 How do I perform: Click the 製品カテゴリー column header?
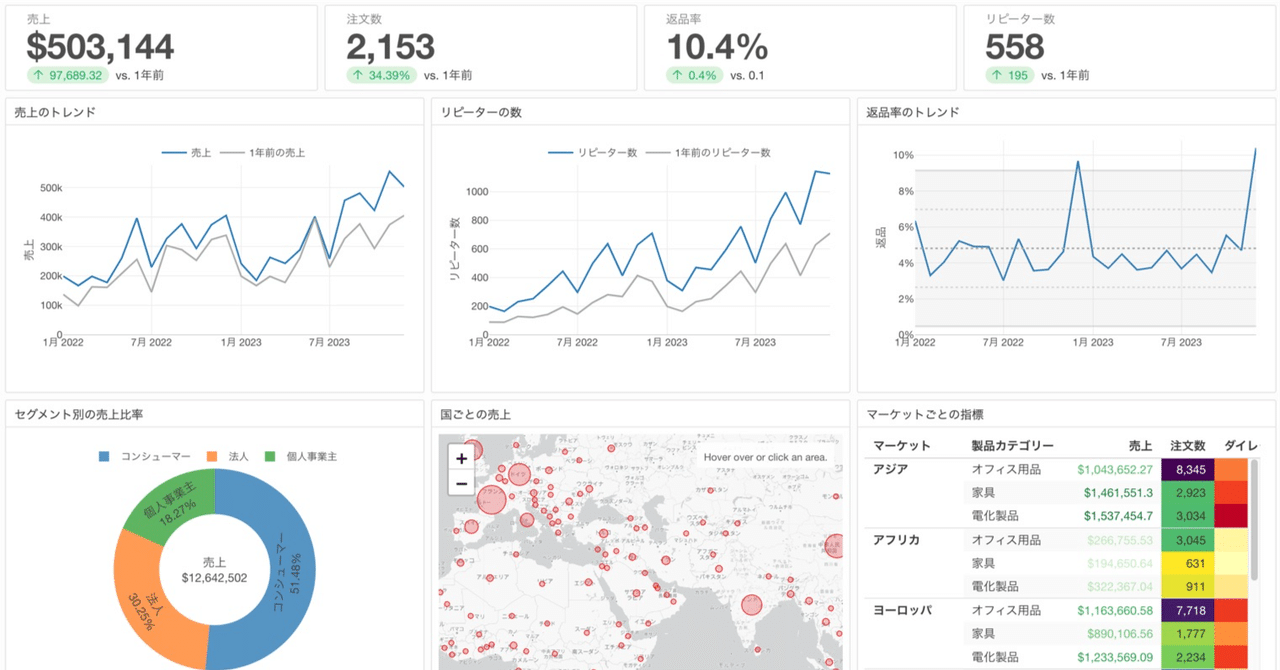1012,445
